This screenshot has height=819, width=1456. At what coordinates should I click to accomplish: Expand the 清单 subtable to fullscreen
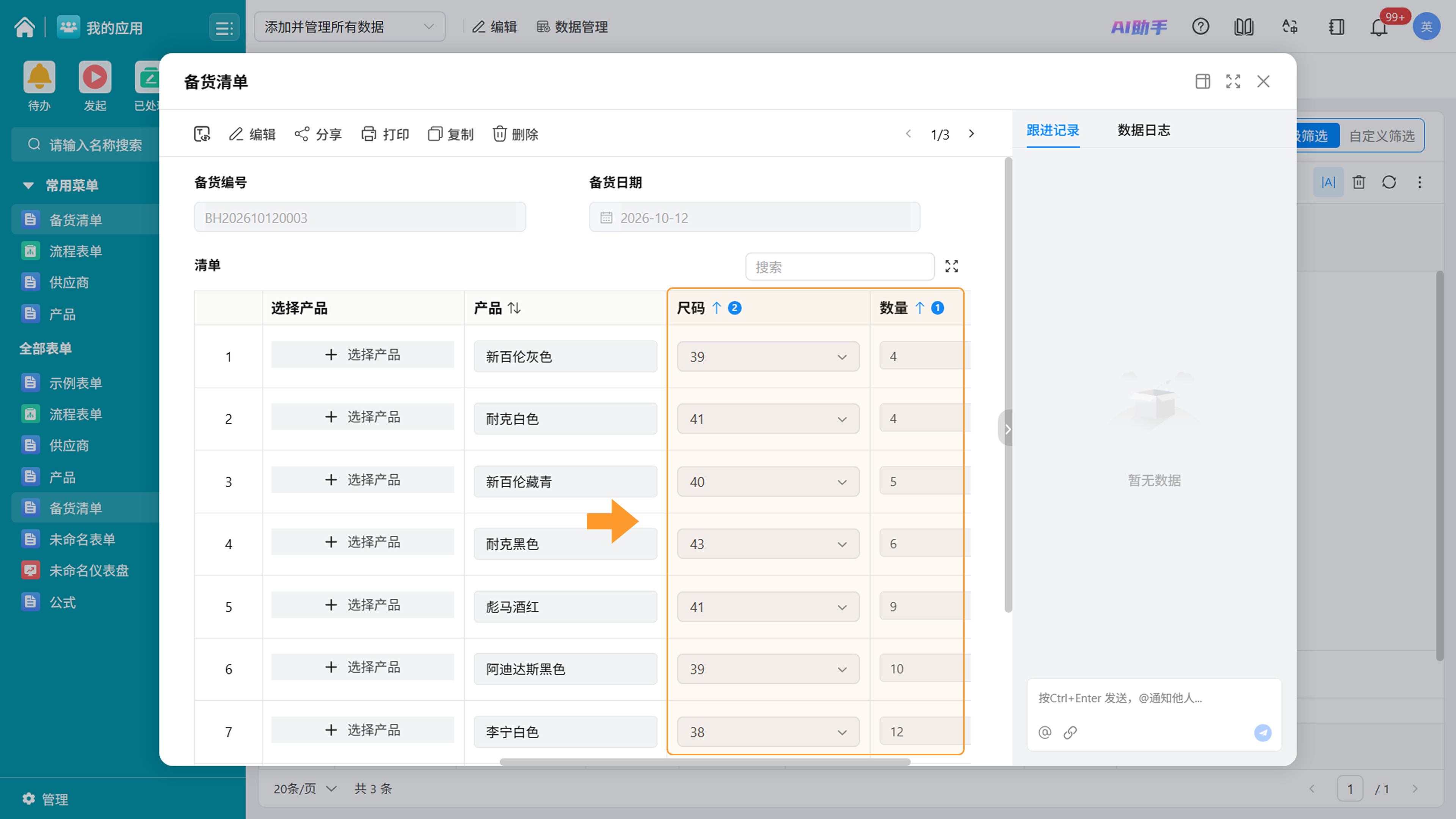(952, 266)
